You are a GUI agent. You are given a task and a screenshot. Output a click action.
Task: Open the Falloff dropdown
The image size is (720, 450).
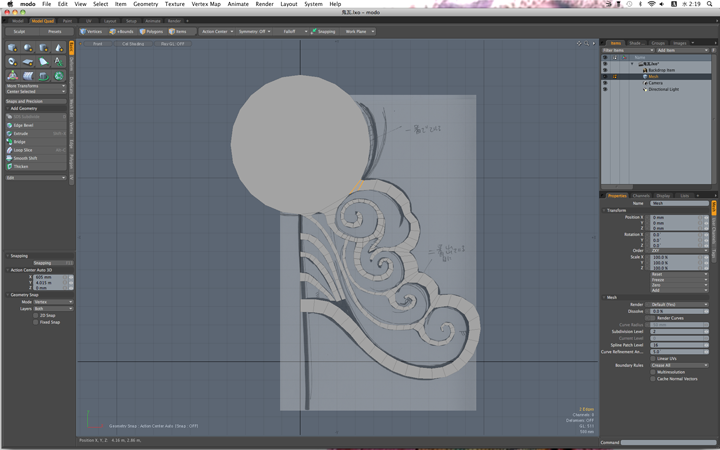(292, 31)
